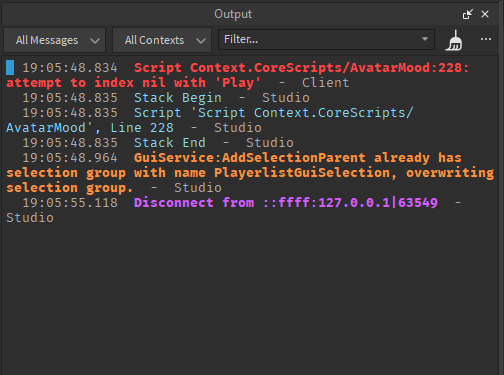Select the blue marker beside first error
The width and height of the screenshot is (504, 375).
tap(10, 68)
